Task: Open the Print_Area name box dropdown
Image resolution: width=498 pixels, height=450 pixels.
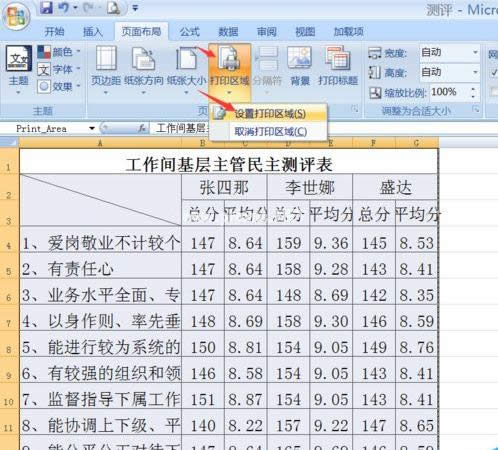Action: [92, 128]
